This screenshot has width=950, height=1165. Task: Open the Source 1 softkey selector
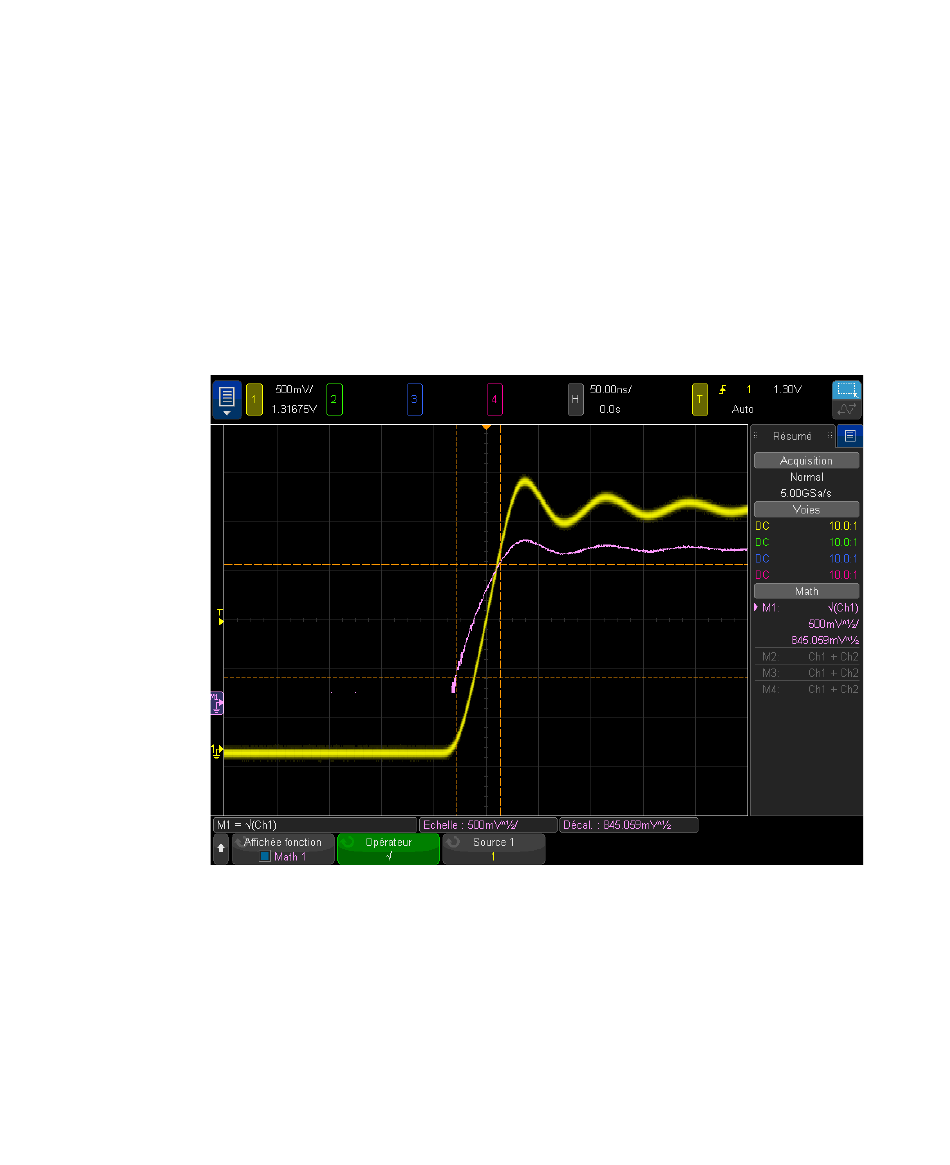click(x=494, y=849)
